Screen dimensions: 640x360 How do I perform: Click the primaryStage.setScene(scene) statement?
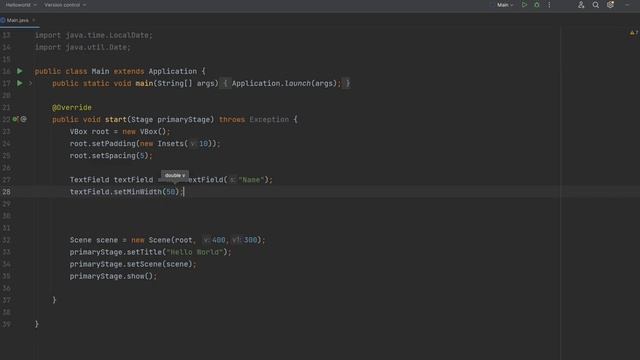coord(133,264)
